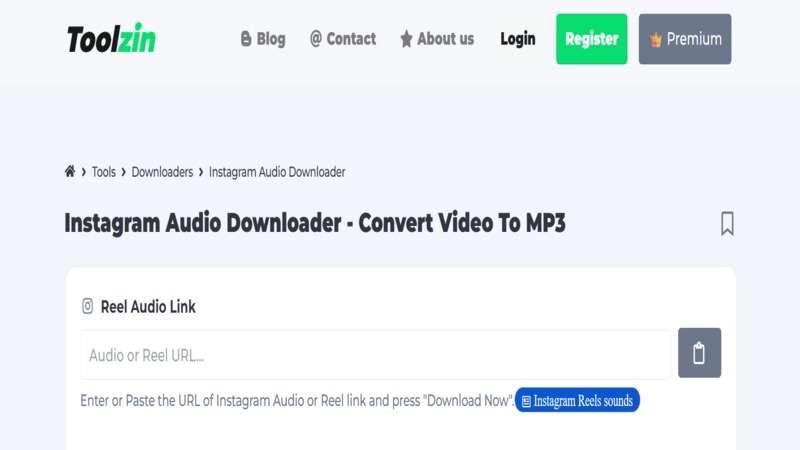Paste from clipboard using the clipboard button

(699, 353)
